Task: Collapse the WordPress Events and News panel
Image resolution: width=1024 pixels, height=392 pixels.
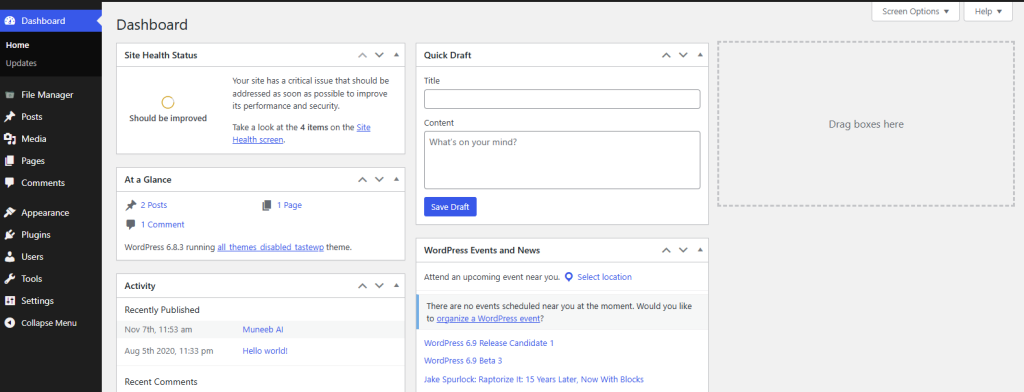Action: (700, 250)
